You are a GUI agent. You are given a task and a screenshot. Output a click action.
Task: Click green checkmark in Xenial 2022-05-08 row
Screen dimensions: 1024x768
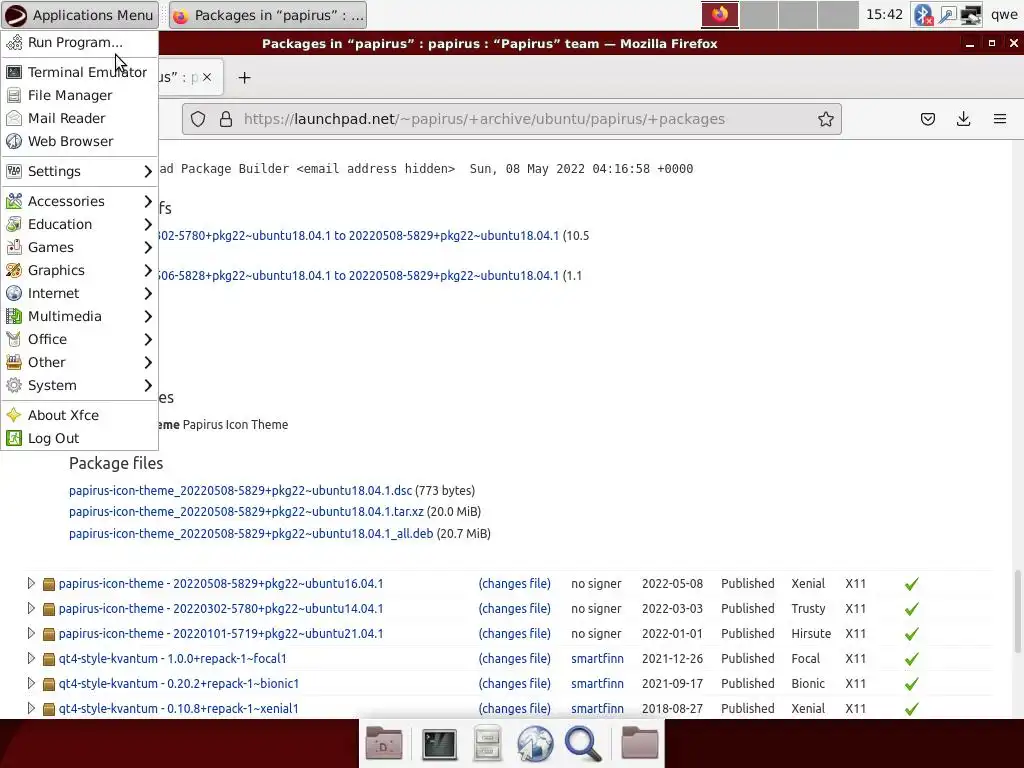pyautogui.click(x=912, y=584)
